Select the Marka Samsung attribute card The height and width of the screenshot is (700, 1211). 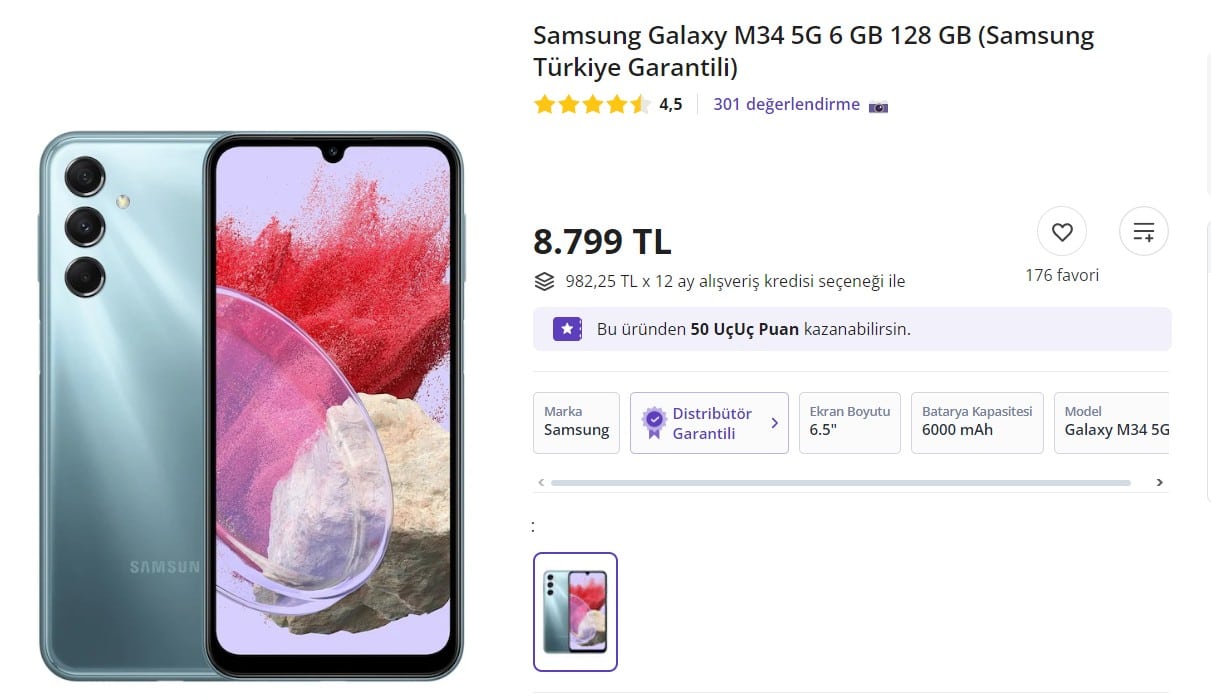coord(577,422)
